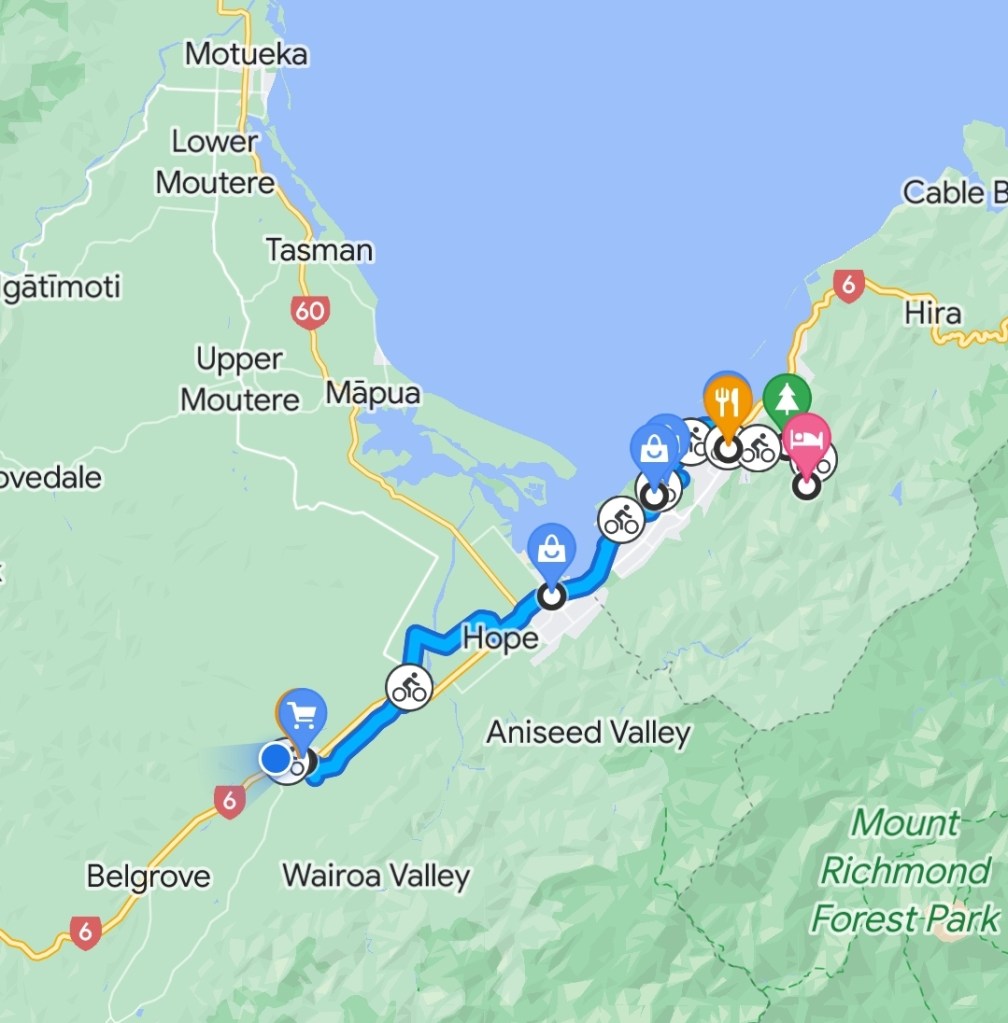Tap the Highway 60 shield marker

310,312
